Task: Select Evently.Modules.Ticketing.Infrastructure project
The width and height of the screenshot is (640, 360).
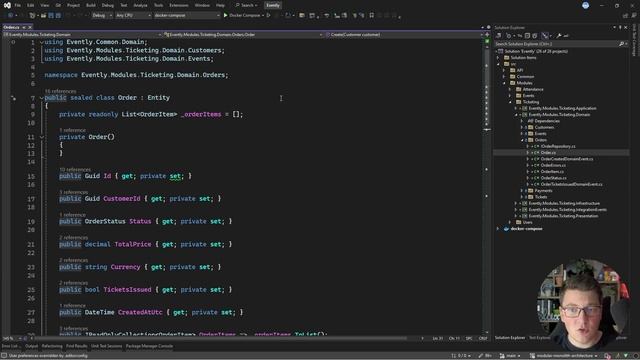Action: point(564,203)
